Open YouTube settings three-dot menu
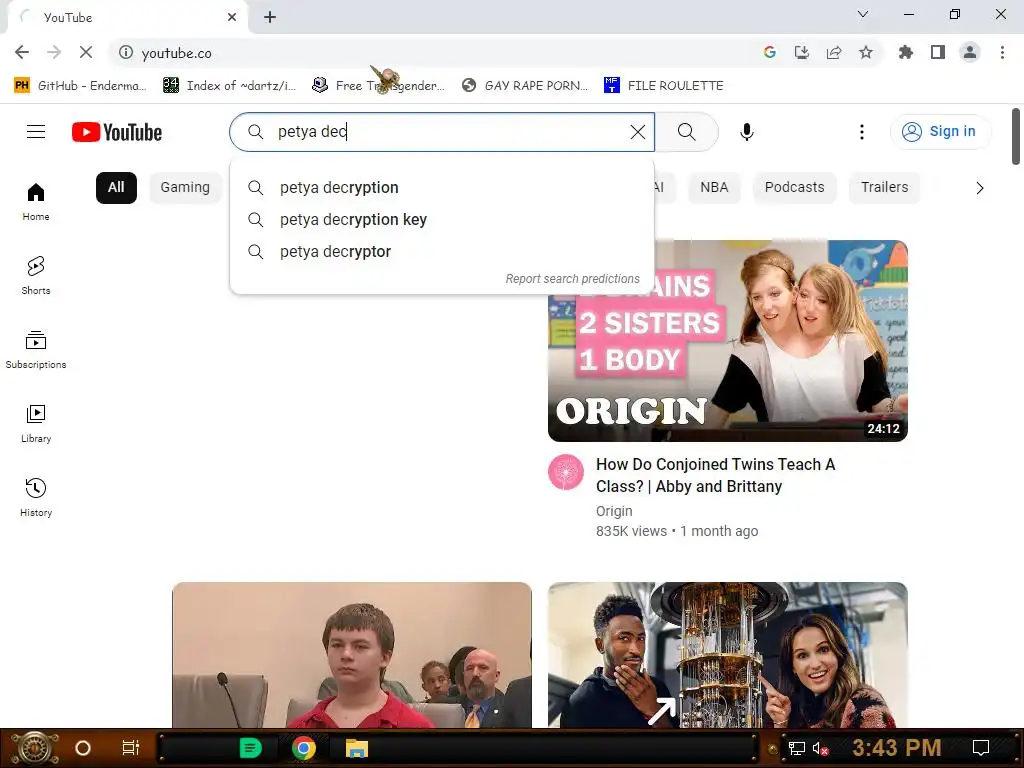The height and width of the screenshot is (768, 1024). click(x=861, y=132)
